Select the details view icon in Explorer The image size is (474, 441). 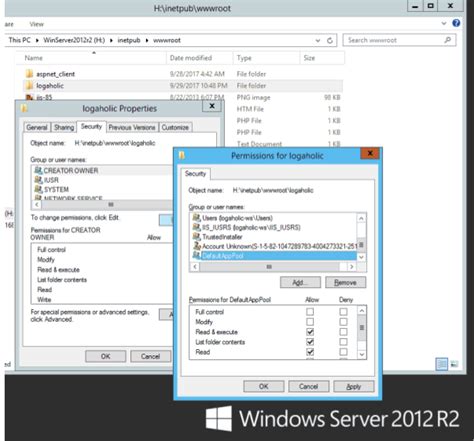click(442, 364)
